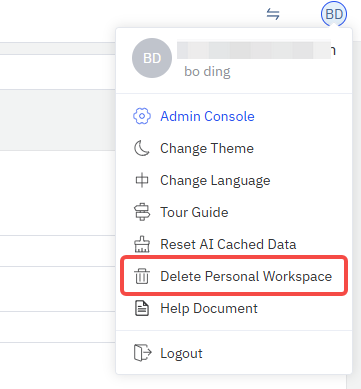Image resolution: width=361 pixels, height=389 pixels.
Task: Click the signpost Tour Guide icon
Action: click(x=142, y=212)
